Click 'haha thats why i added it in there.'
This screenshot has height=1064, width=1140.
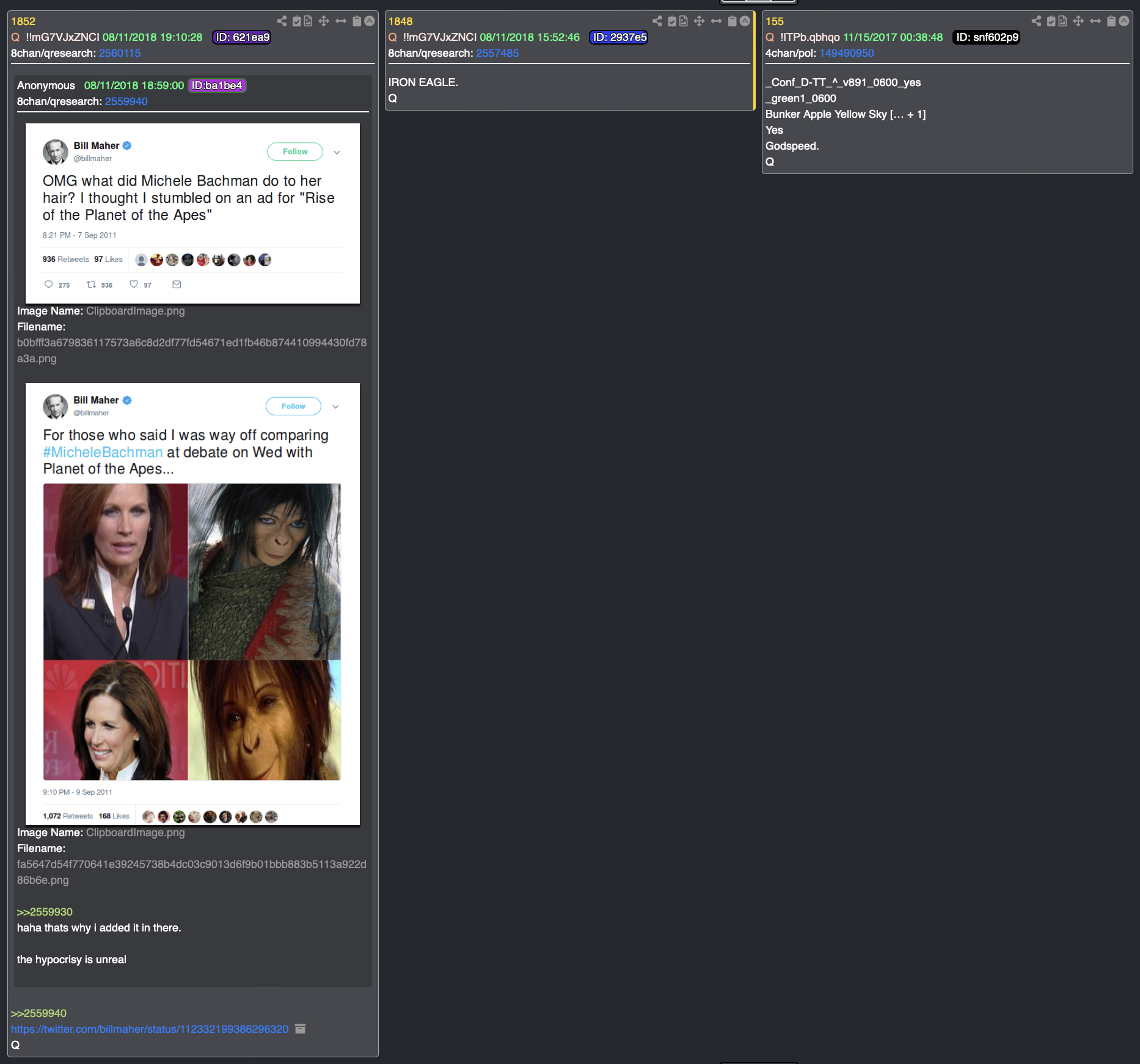99,928
